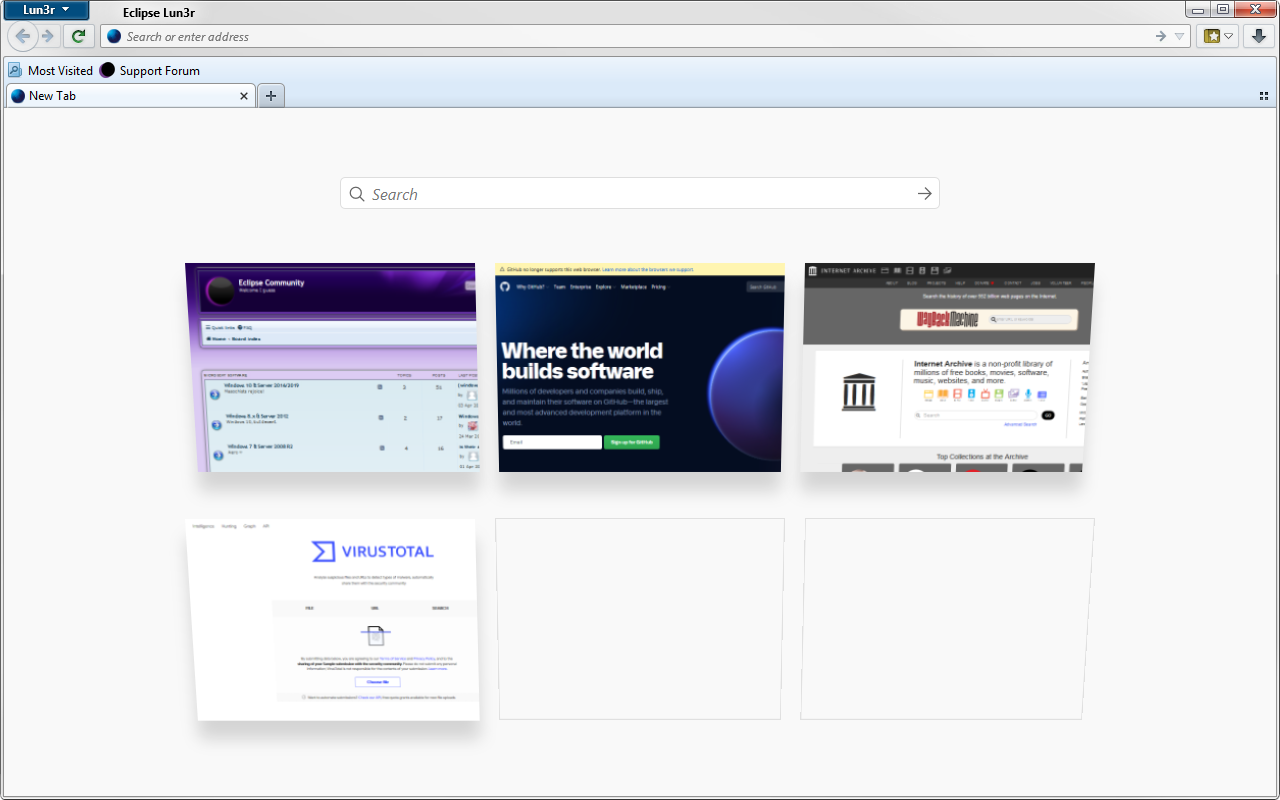Open a new tab with plus button
This screenshot has width=1280, height=800.
[x=271, y=96]
